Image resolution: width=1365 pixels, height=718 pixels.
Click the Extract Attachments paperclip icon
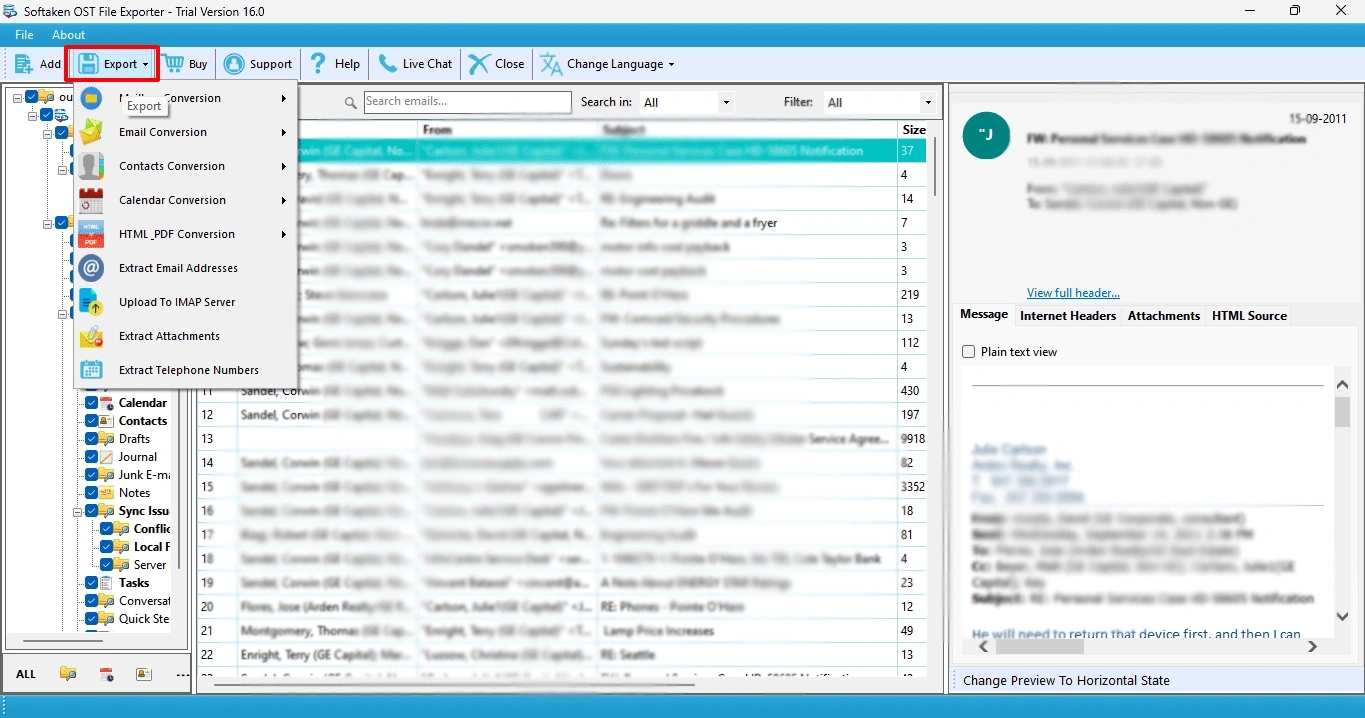point(91,336)
